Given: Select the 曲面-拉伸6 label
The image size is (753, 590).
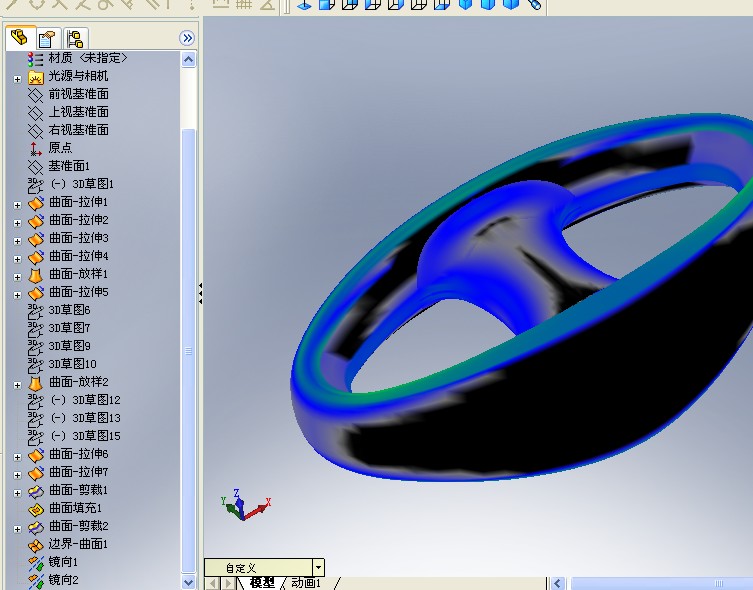Looking at the screenshot, I should (x=79, y=454).
